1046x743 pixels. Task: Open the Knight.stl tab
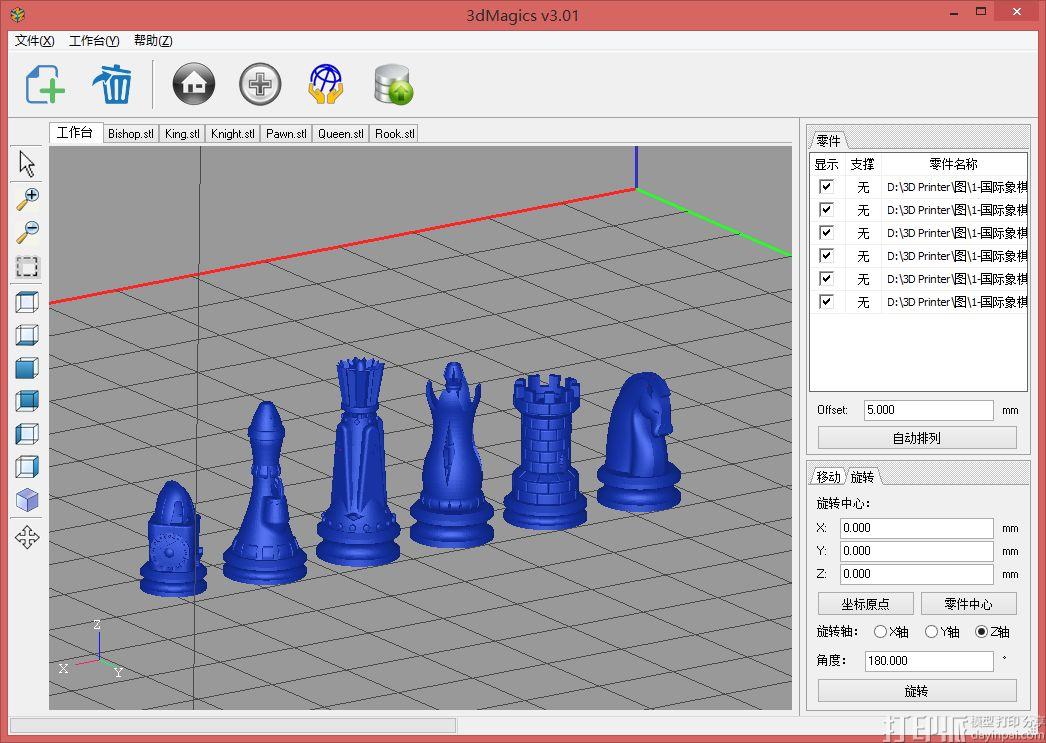point(233,133)
